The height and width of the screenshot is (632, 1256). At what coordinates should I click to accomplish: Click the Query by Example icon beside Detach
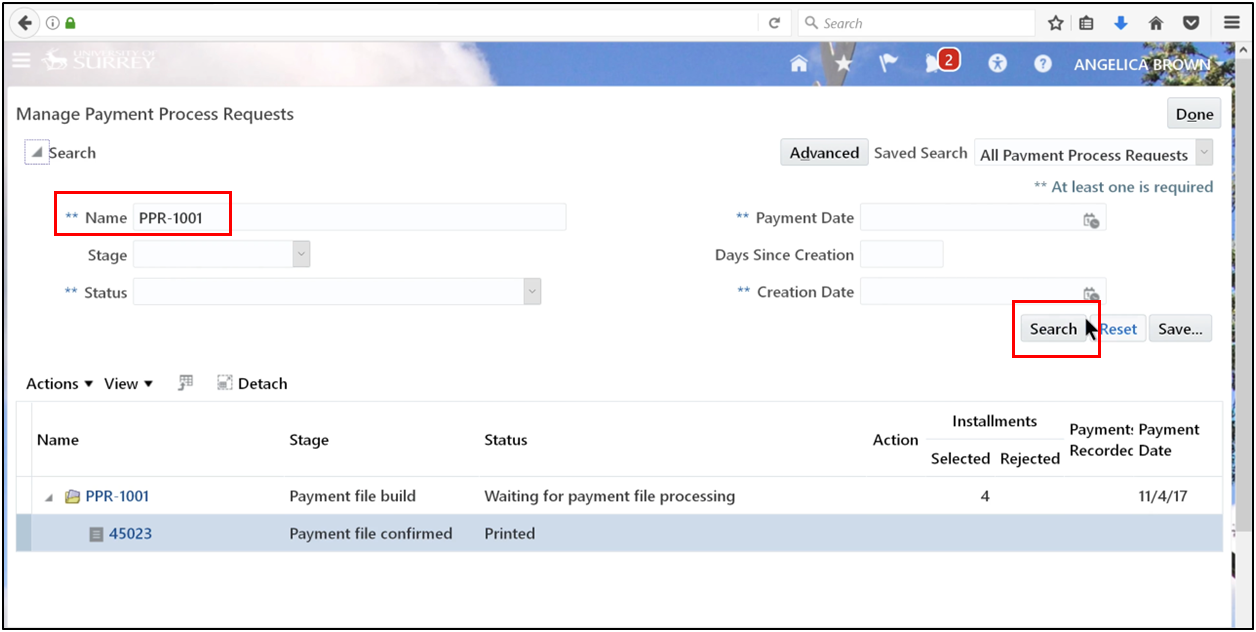(x=184, y=382)
